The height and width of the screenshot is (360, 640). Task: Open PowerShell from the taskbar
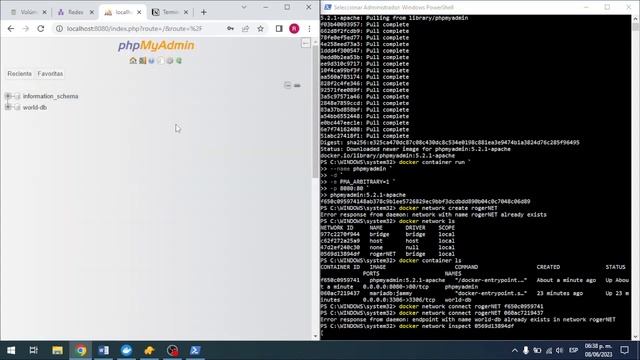(x=195, y=350)
